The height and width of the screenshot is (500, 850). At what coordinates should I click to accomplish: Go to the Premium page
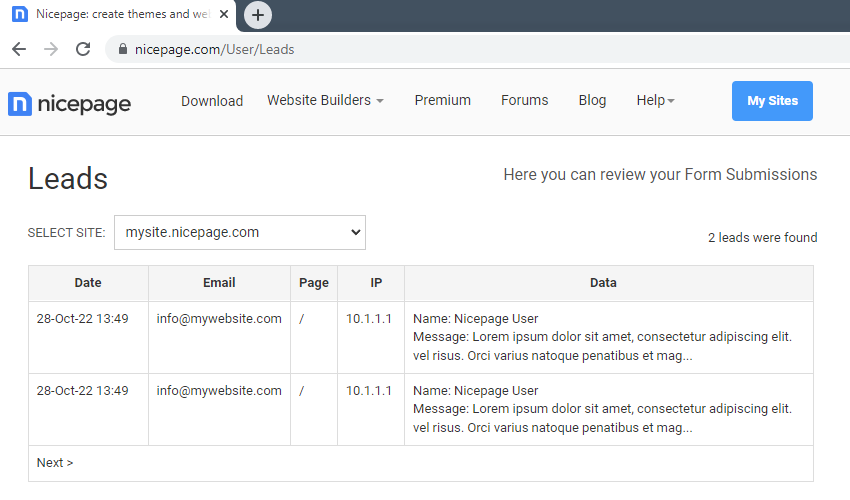[443, 100]
